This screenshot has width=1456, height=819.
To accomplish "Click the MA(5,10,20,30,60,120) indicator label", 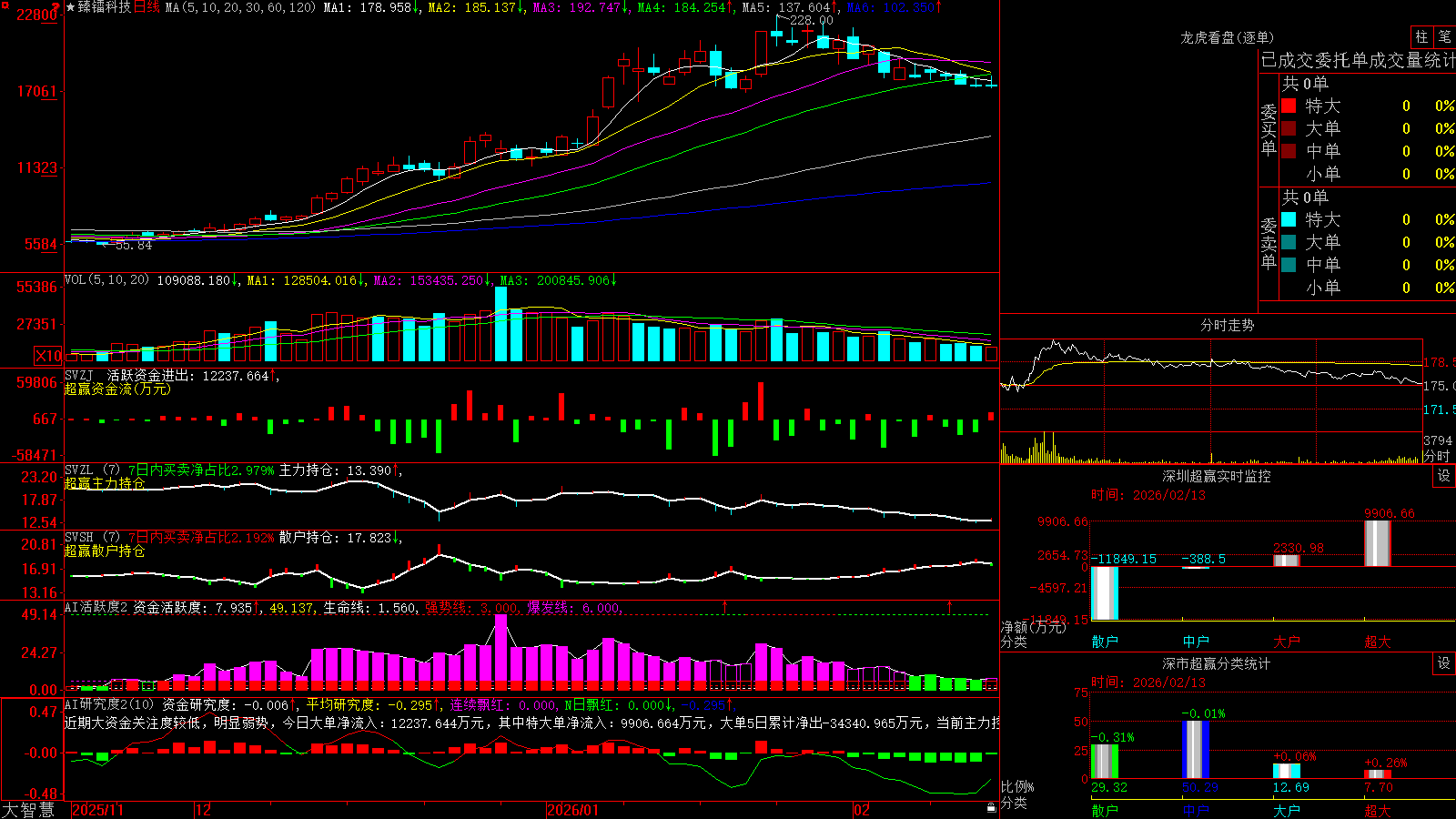I will coord(240,7).
